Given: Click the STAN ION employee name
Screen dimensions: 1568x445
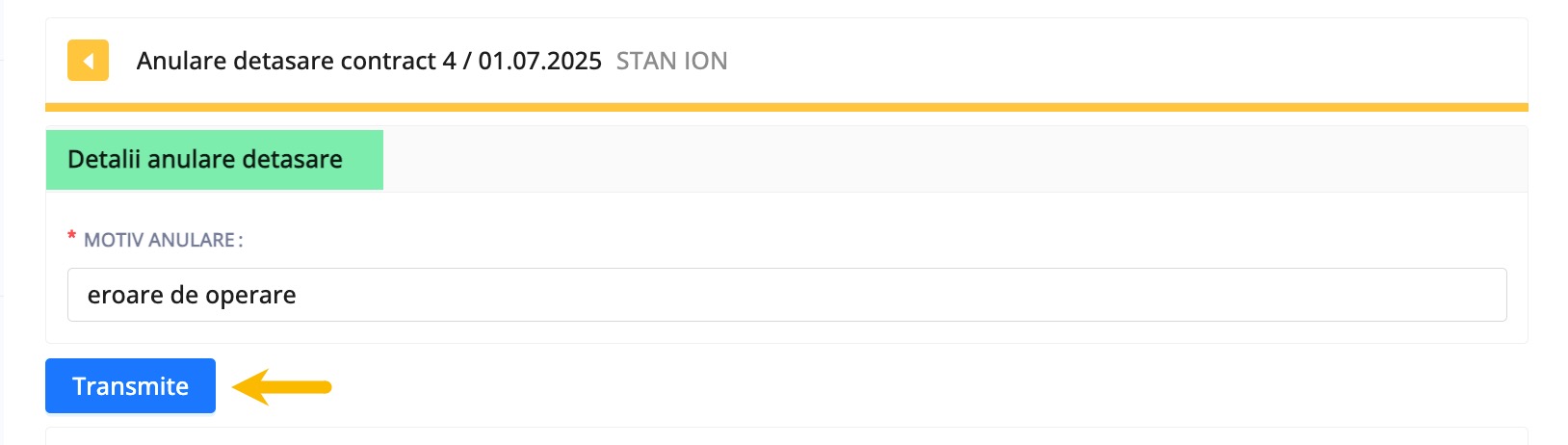Looking at the screenshot, I should click(671, 61).
